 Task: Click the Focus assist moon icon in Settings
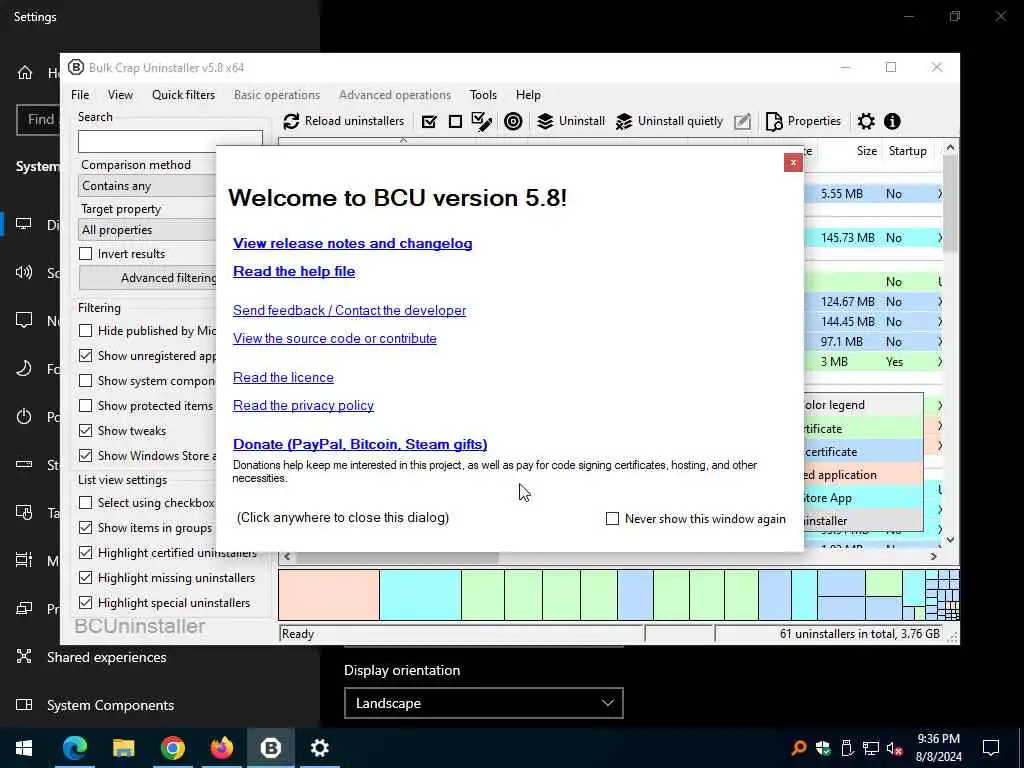tap(24, 368)
